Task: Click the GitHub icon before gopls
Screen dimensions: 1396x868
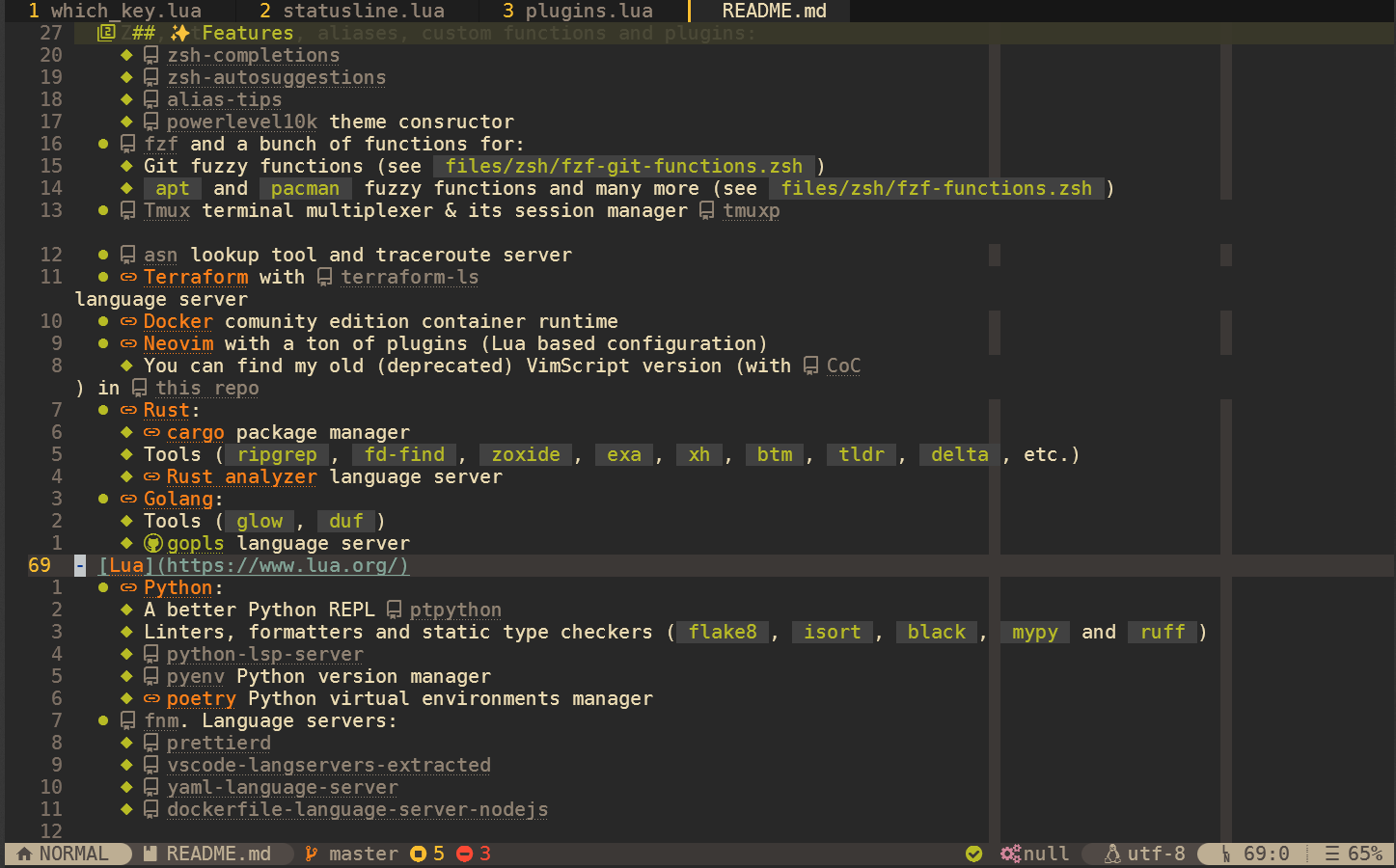Action: coord(152,543)
